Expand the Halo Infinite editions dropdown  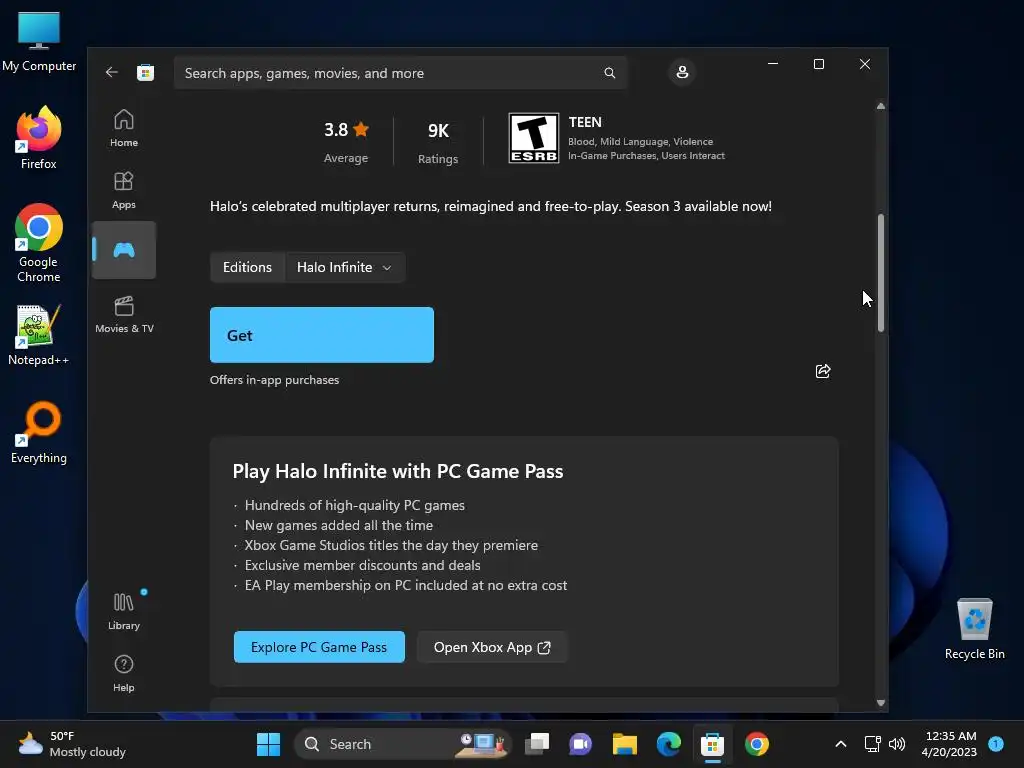click(345, 267)
